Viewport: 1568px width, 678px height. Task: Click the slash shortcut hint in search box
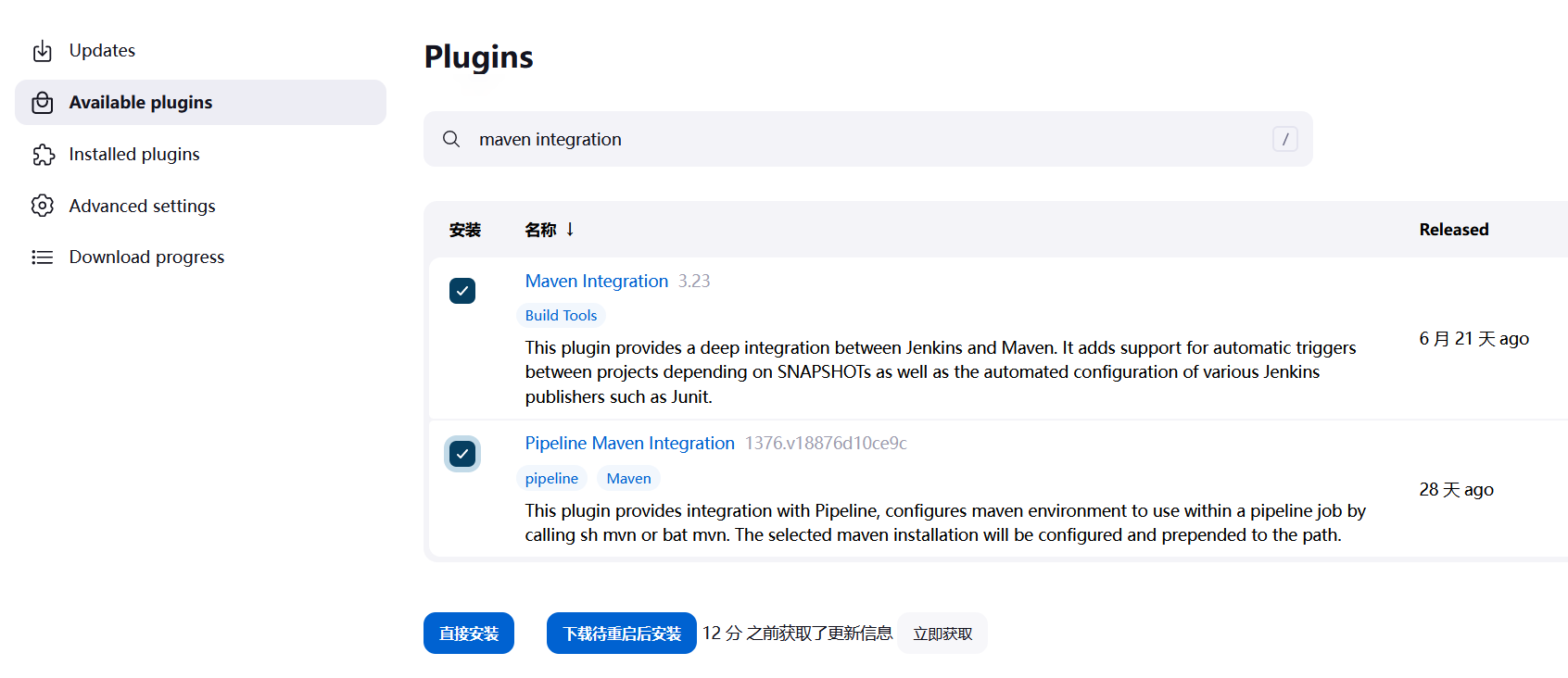coord(1285,139)
